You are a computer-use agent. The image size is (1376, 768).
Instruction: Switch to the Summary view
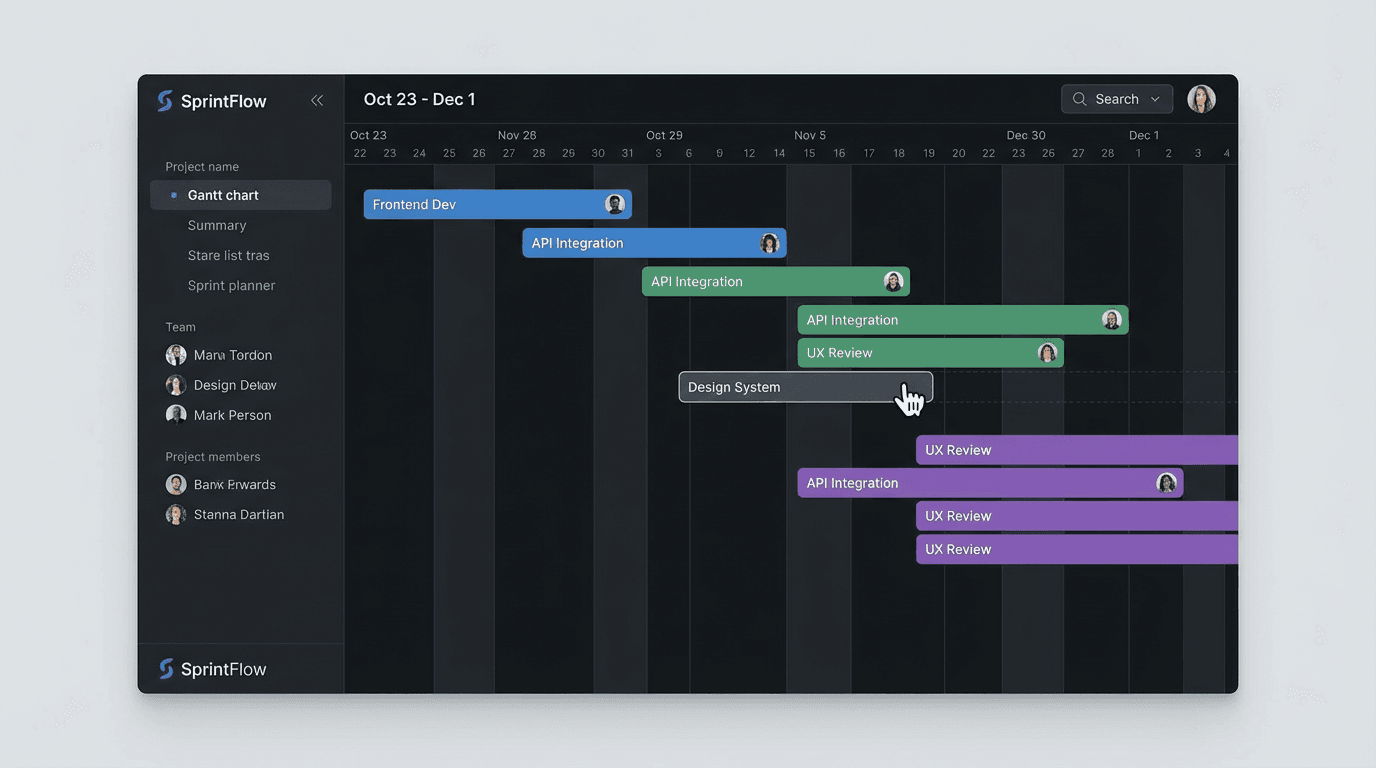point(217,225)
